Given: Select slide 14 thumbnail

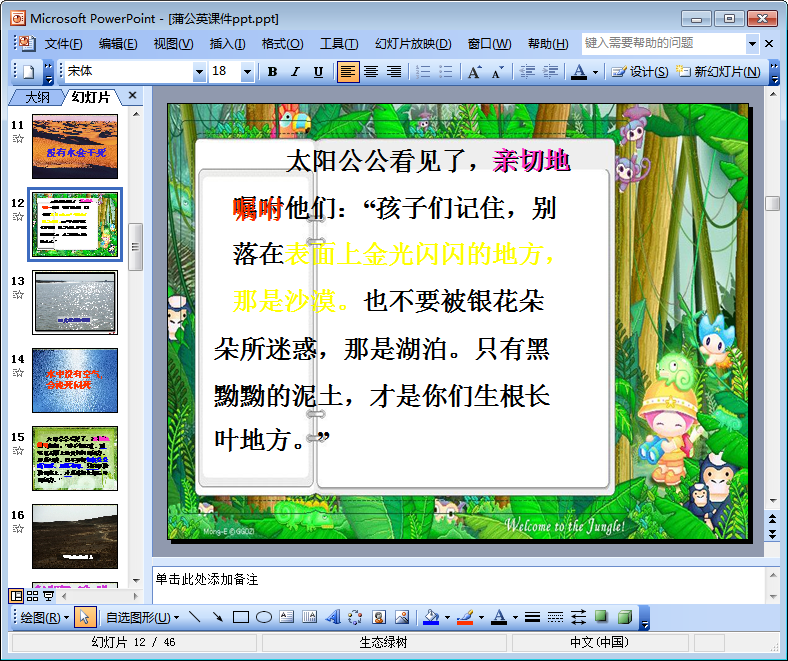Looking at the screenshot, I should [x=75, y=380].
